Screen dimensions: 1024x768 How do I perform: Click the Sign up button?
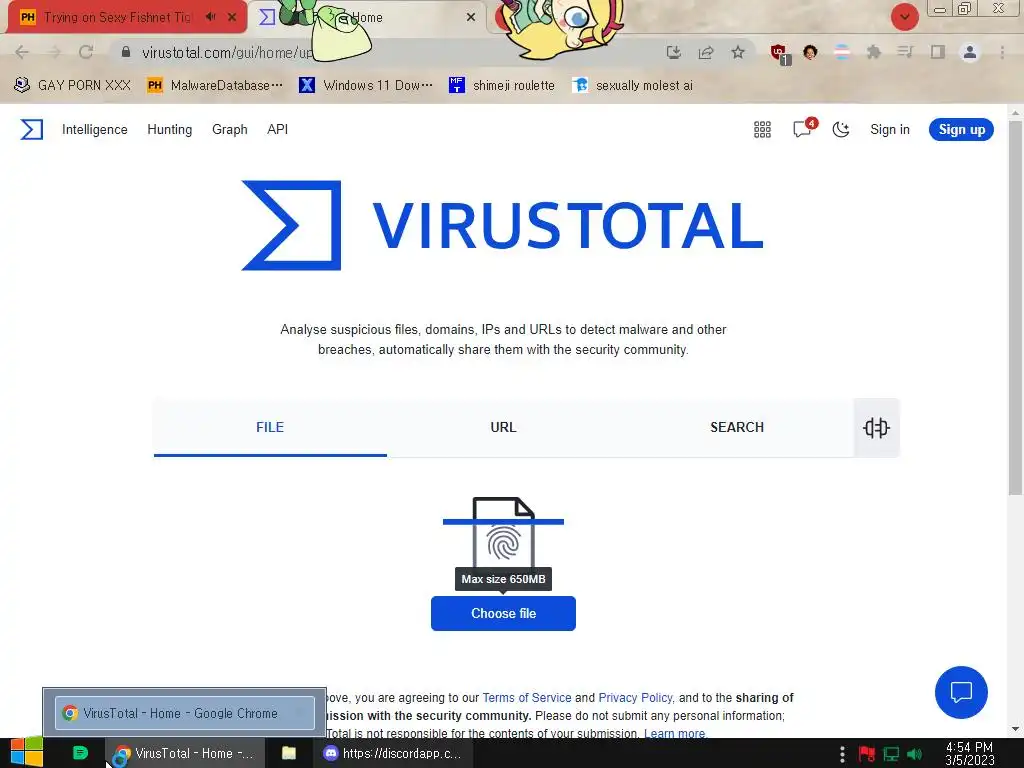(x=961, y=129)
